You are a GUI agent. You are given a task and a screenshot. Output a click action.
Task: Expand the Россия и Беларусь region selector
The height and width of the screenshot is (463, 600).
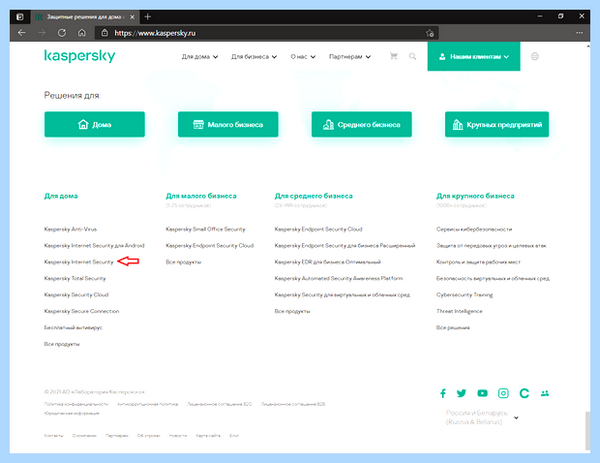click(x=482, y=417)
